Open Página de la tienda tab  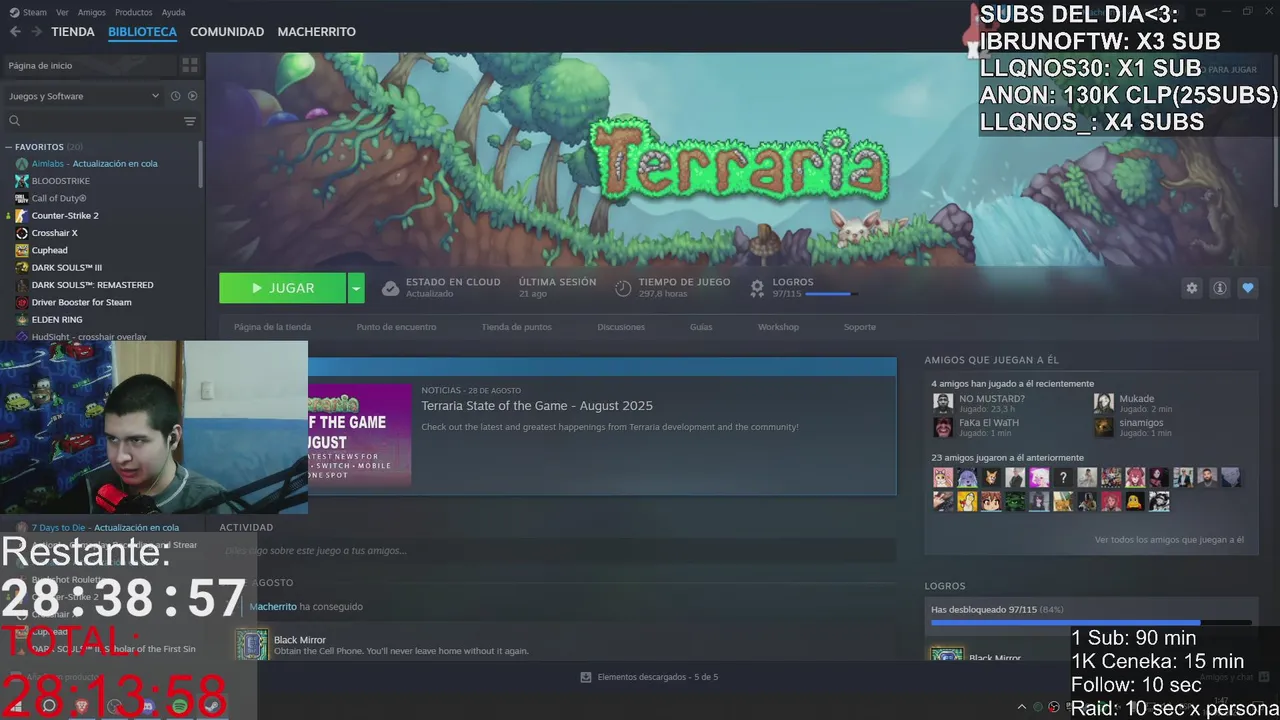pyautogui.click(x=272, y=327)
